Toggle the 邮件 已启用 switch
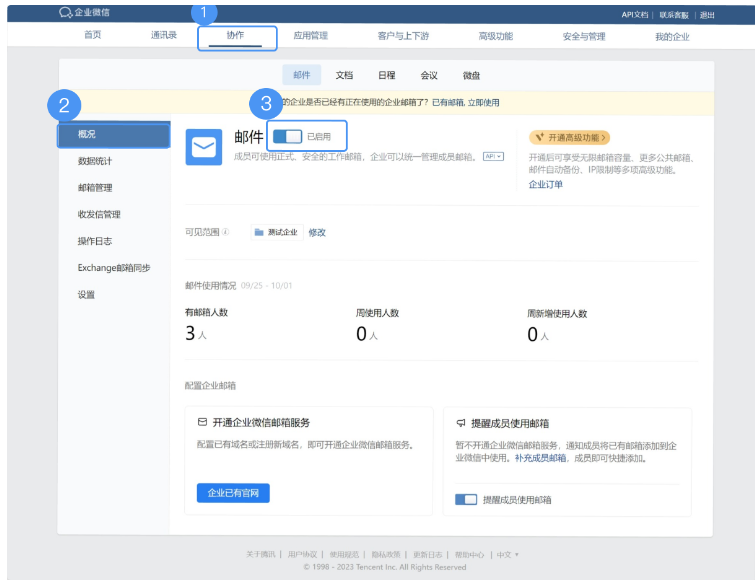Viewport: 755px width, 587px height. 287,136
